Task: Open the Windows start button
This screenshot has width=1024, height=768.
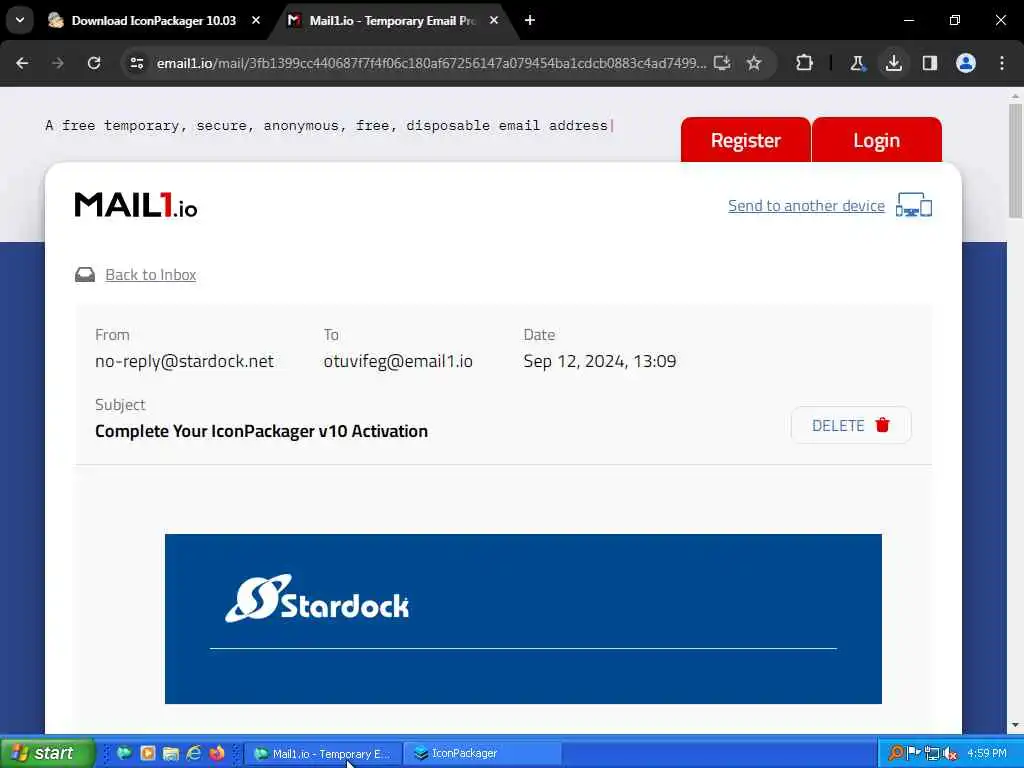Action: click(47, 753)
